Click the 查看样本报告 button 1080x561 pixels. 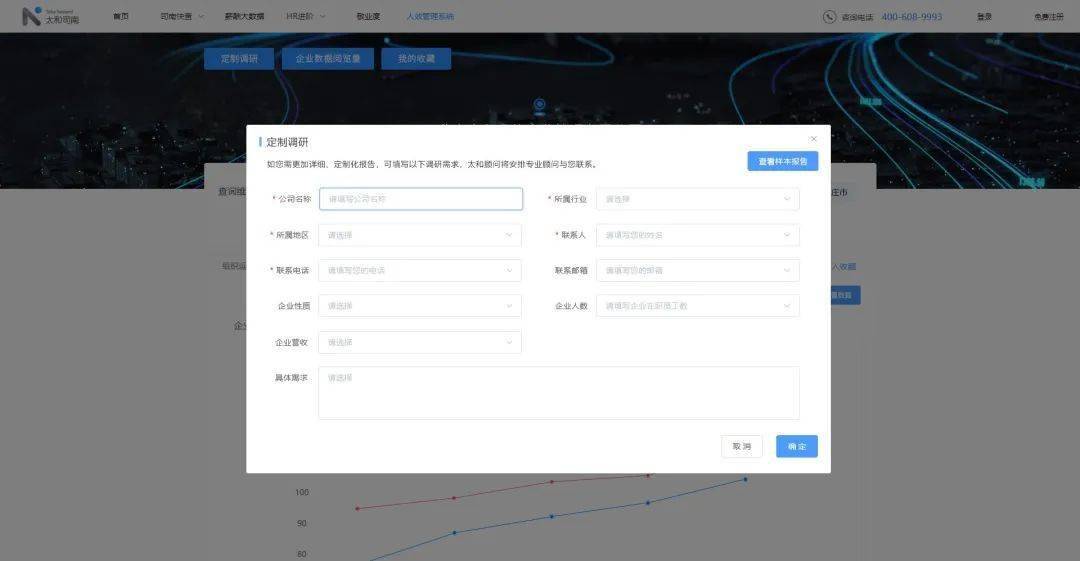(782, 161)
